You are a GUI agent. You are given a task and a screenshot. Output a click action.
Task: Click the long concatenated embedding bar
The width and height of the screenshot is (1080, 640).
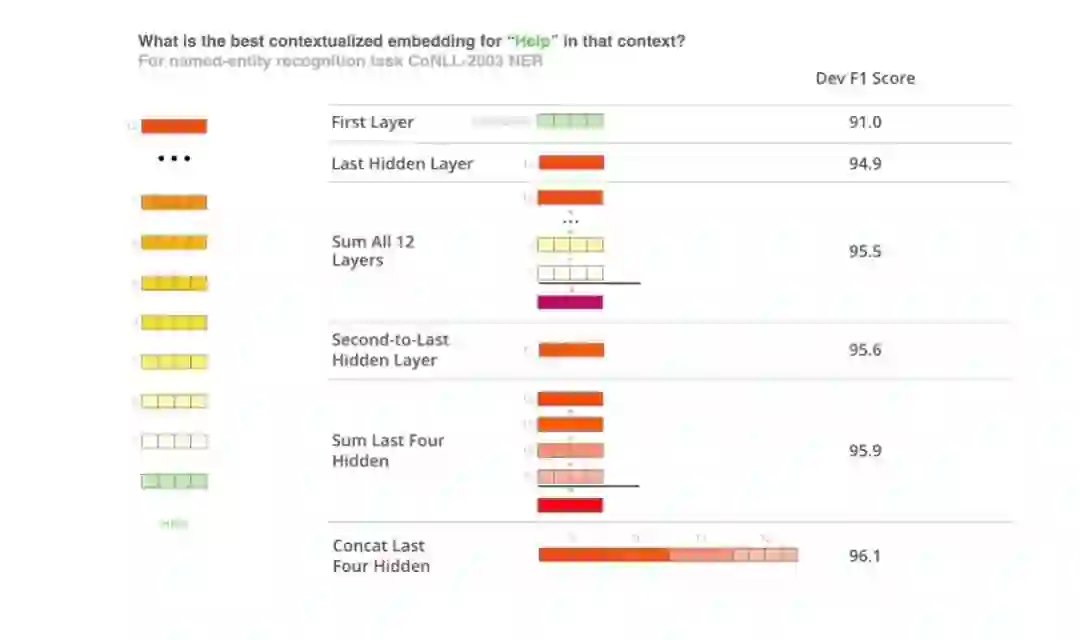tap(668, 555)
